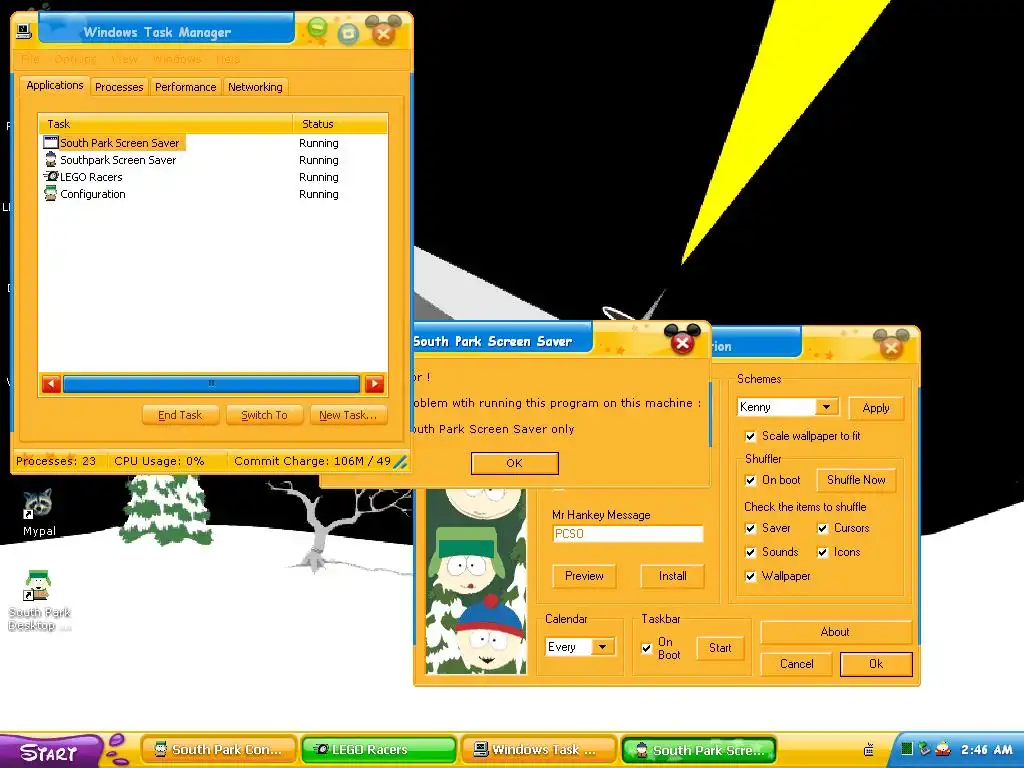
Task: Click the South Park characters preview image
Action: point(475,581)
